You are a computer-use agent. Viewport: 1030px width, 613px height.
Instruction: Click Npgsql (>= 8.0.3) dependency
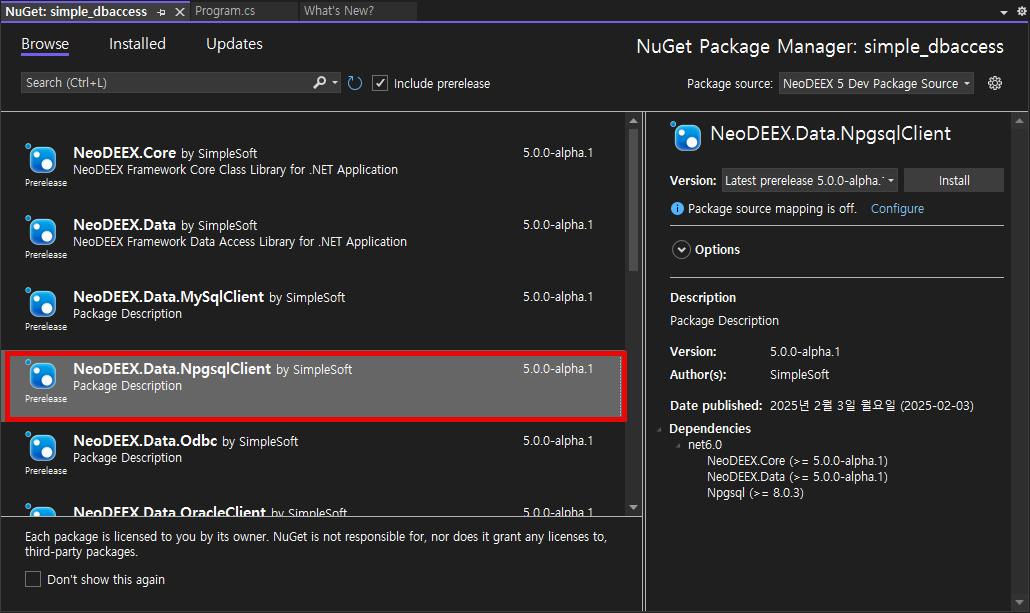pos(755,493)
